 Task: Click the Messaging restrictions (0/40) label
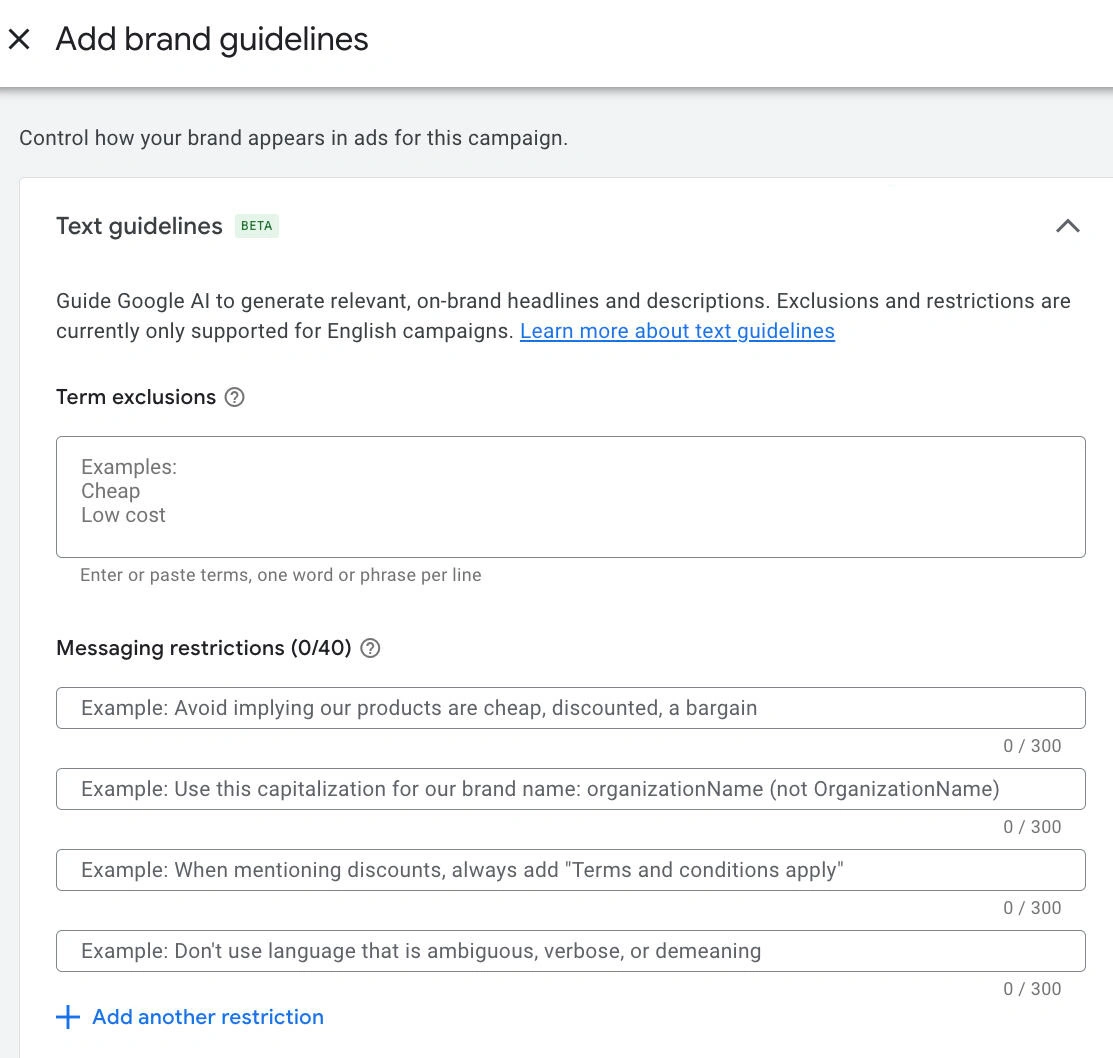204,648
